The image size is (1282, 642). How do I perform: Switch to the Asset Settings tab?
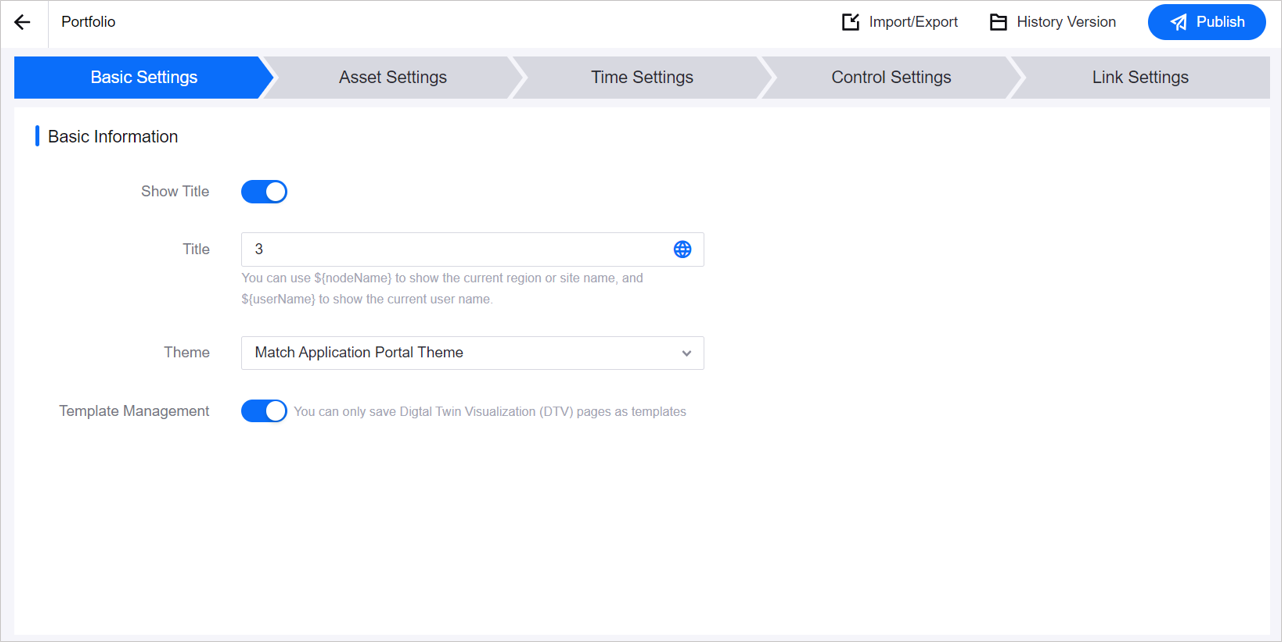pyautogui.click(x=392, y=77)
